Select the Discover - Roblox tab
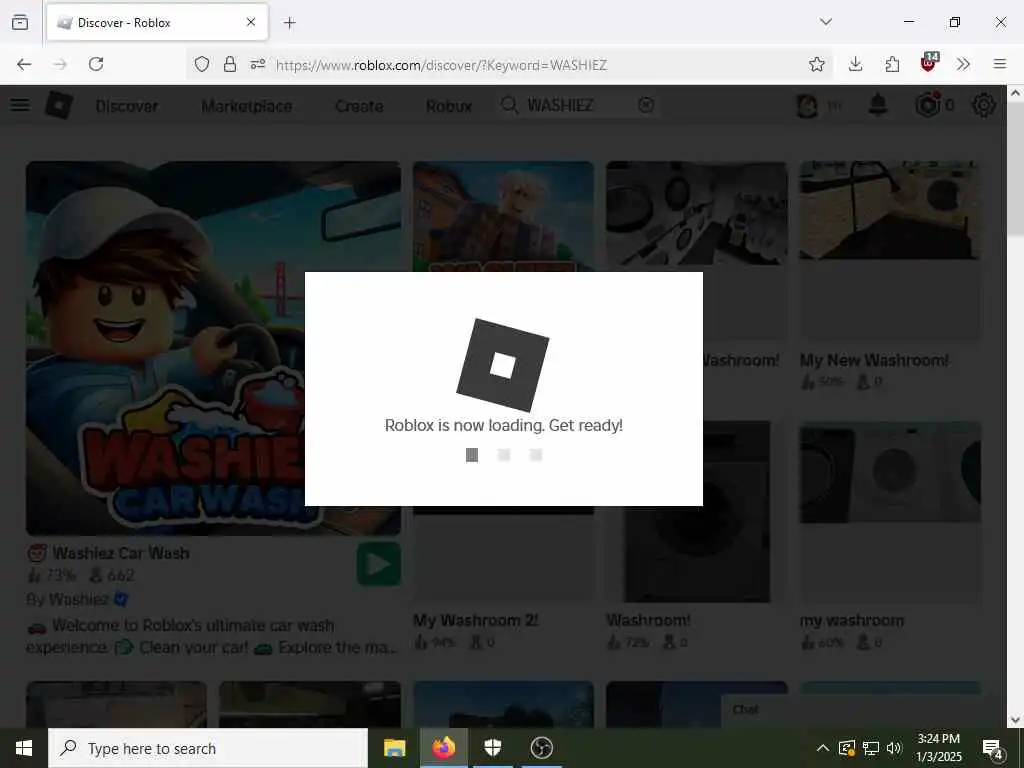The height and width of the screenshot is (768, 1024). pos(157,23)
